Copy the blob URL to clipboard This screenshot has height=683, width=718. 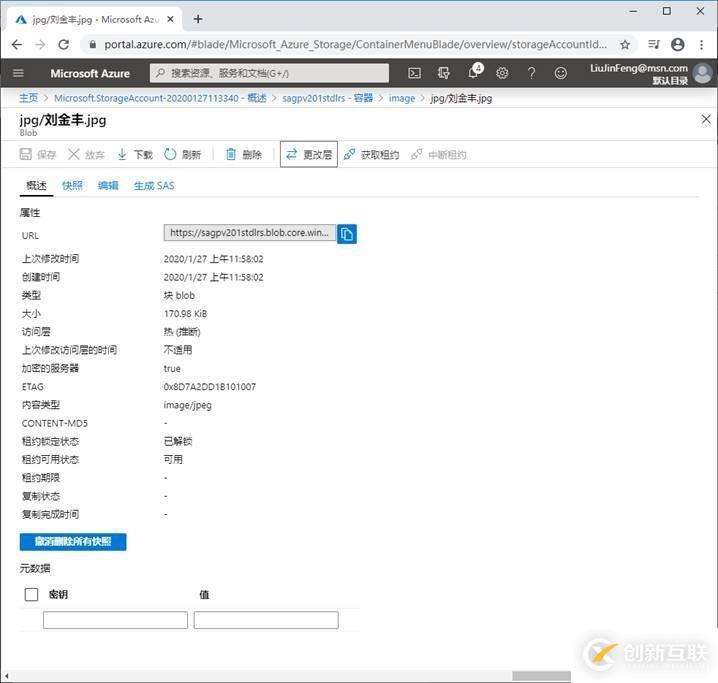[347, 234]
